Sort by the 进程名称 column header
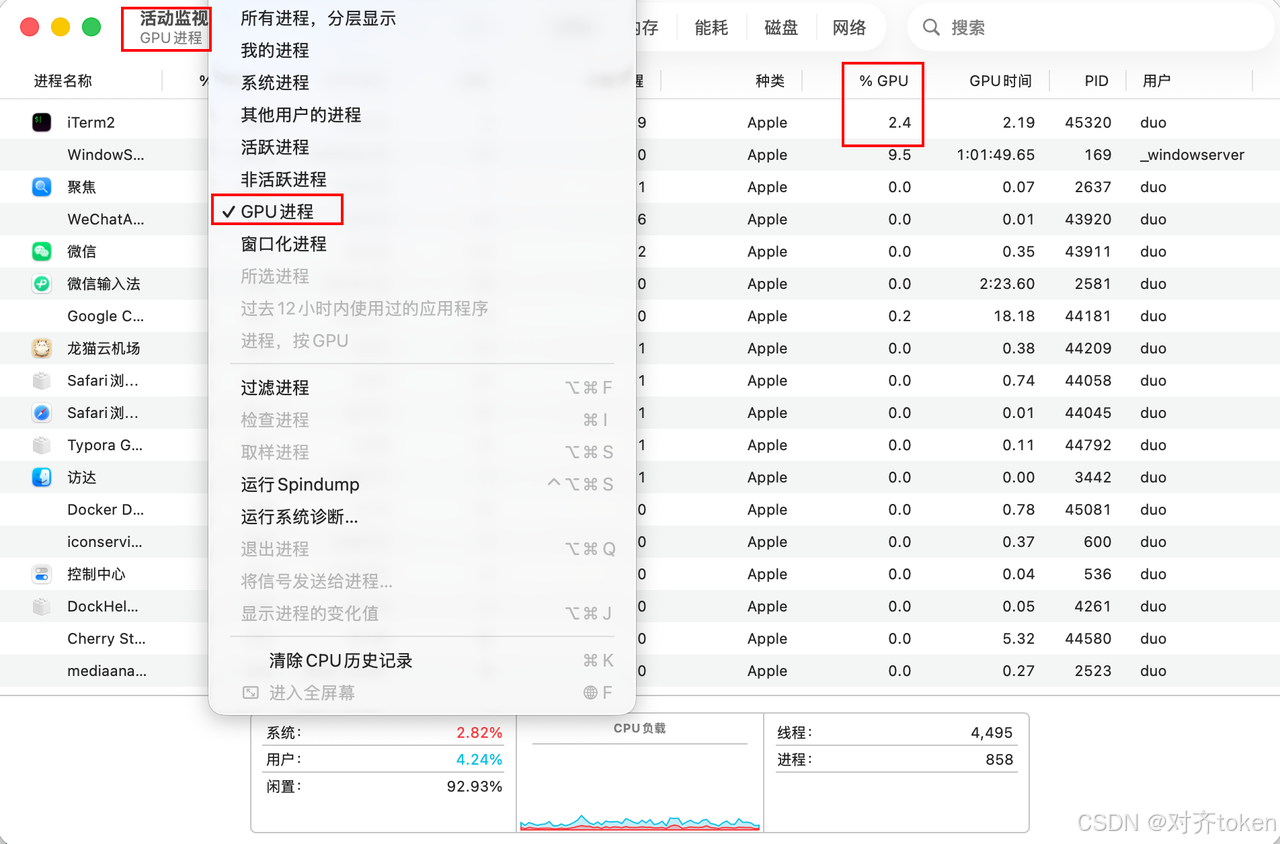The height and width of the screenshot is (844, 1280). pos(63,81)
